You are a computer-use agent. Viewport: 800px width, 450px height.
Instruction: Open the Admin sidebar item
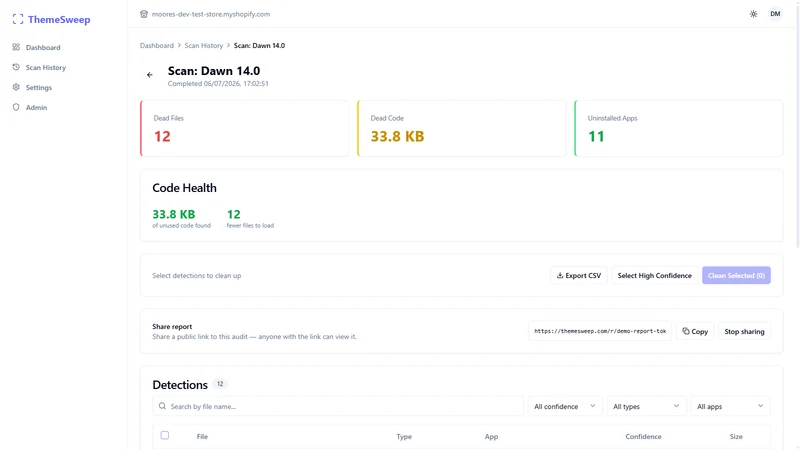36,107
